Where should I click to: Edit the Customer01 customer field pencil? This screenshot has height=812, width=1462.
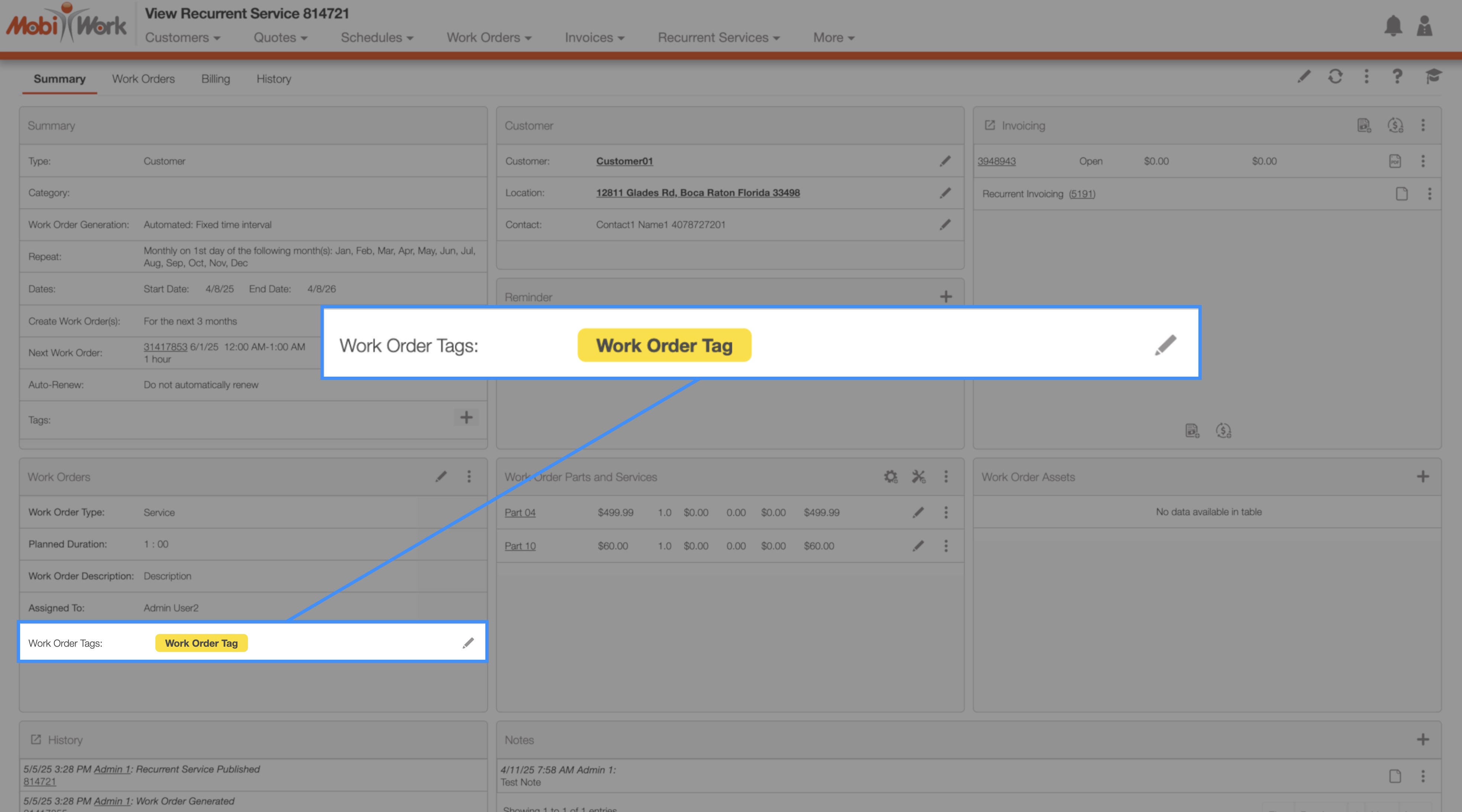click(945, 161)
